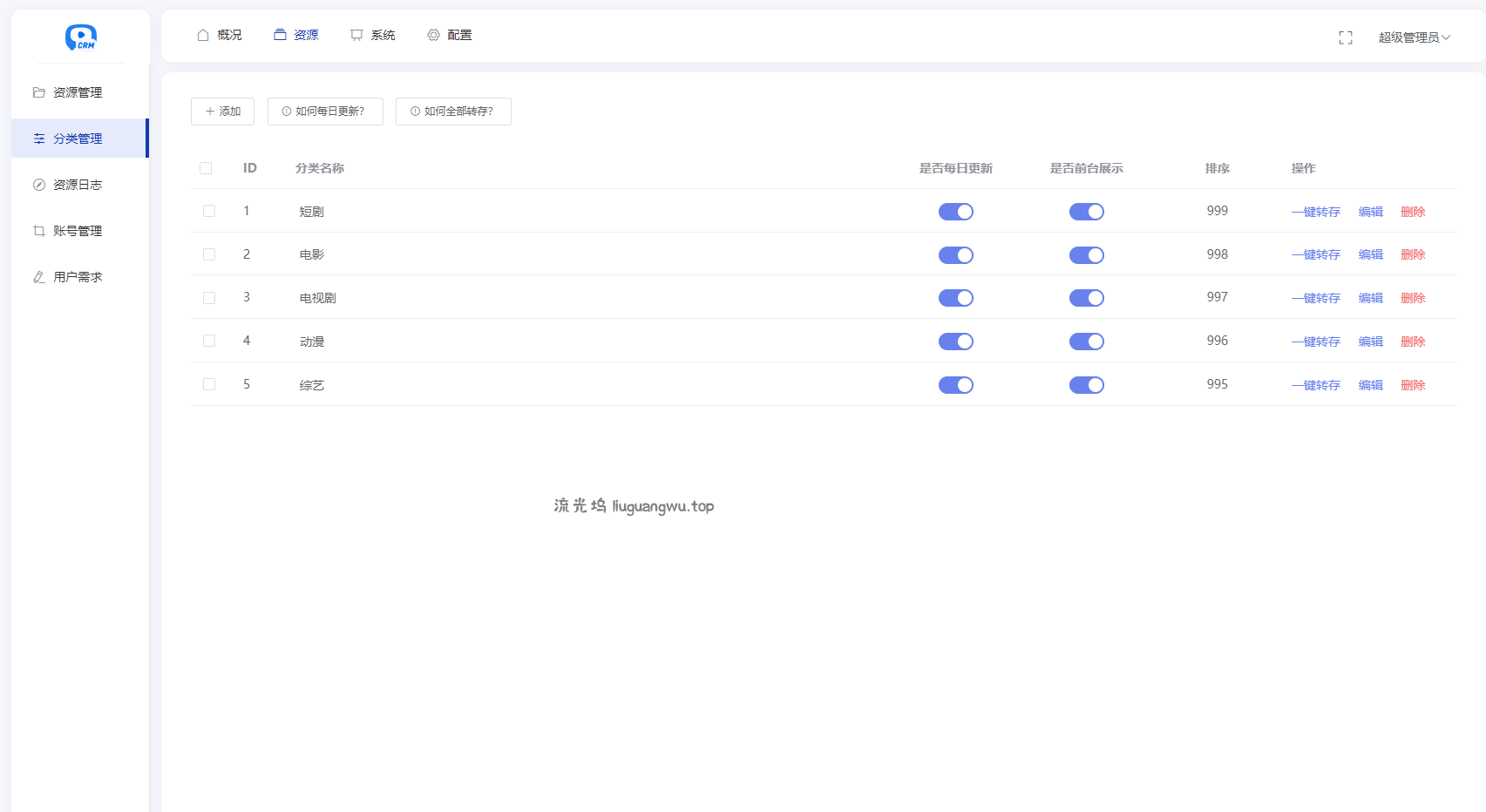Viewport: 1486px width, 812px height.
Task: Click 一键转存 for 短剧 row
Action: (1315, 212)
